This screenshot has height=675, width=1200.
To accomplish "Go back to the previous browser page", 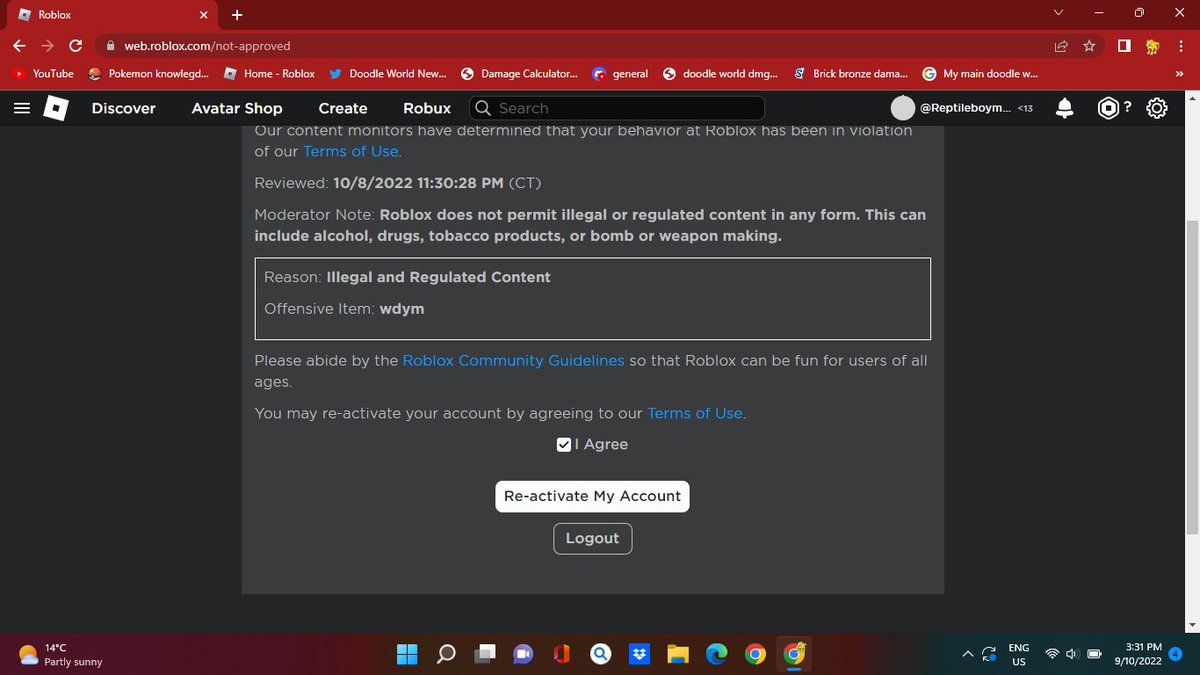I will click(20, 46).
